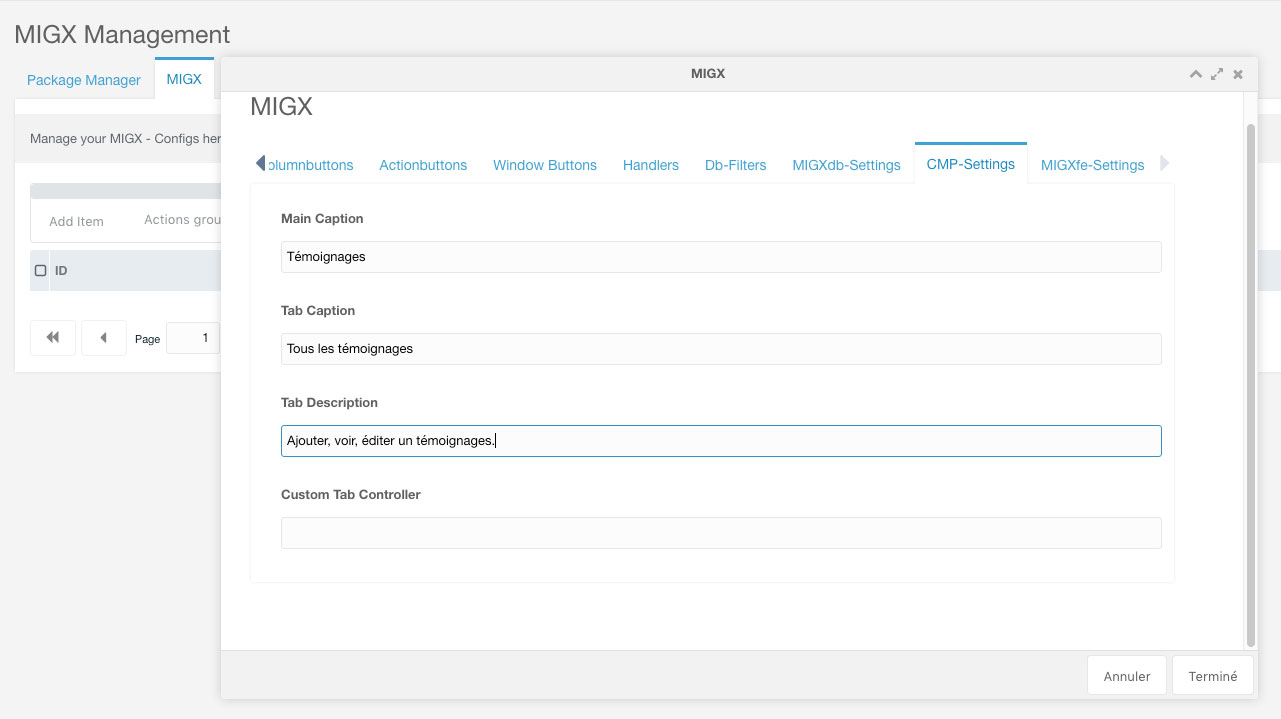The image size is (1281, 719).
Task: Go to first page of grid
Action: tap(53, 338)
